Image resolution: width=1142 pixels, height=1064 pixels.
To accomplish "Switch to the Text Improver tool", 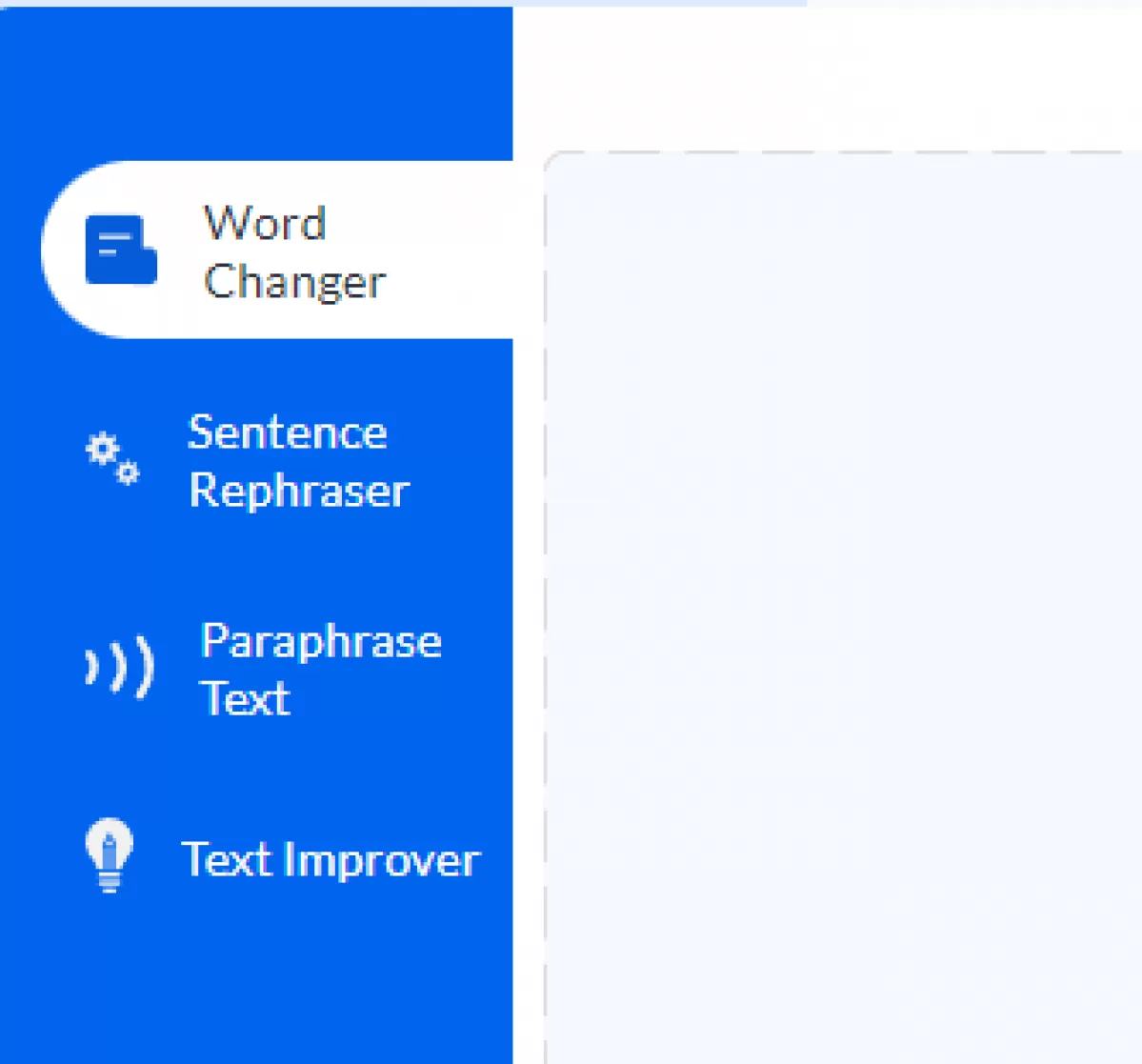I will click(330, 859).
